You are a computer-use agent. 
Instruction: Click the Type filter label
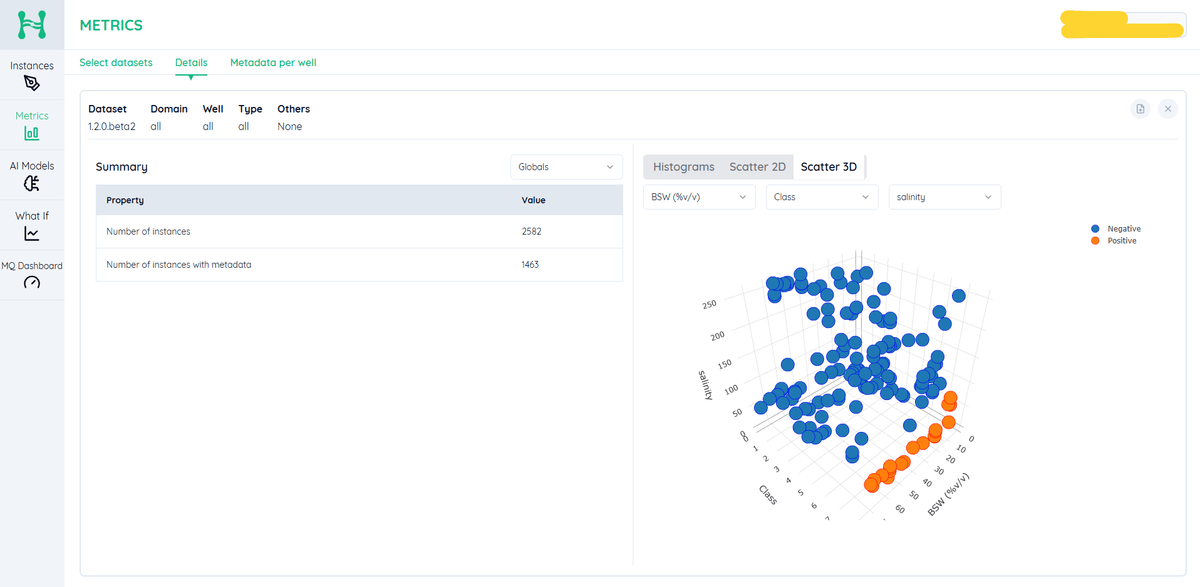coord(250,109)
